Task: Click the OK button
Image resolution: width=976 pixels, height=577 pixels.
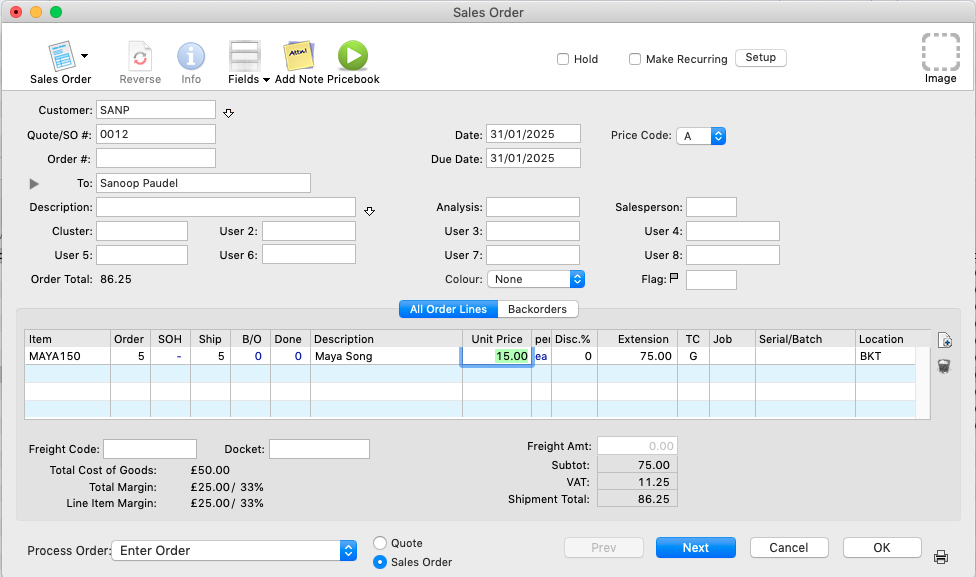Action: click(881, 547)
